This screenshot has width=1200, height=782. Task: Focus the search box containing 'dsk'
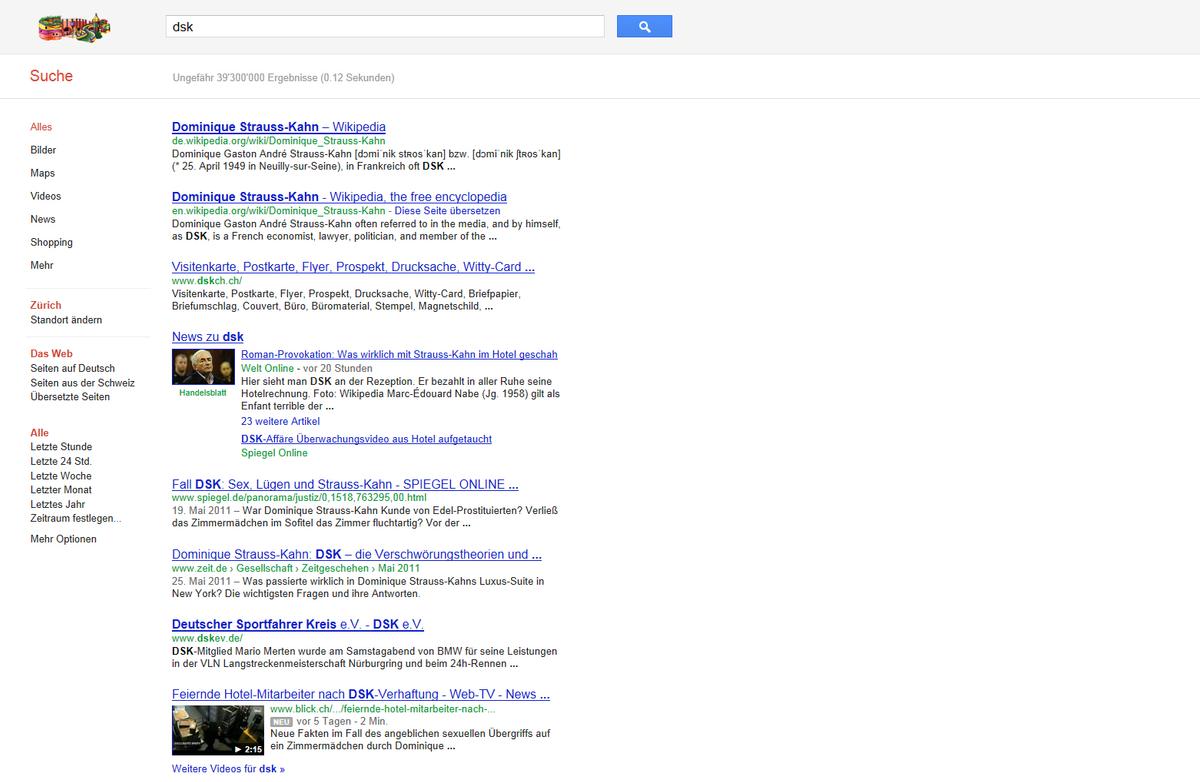(x=385, y=27)
